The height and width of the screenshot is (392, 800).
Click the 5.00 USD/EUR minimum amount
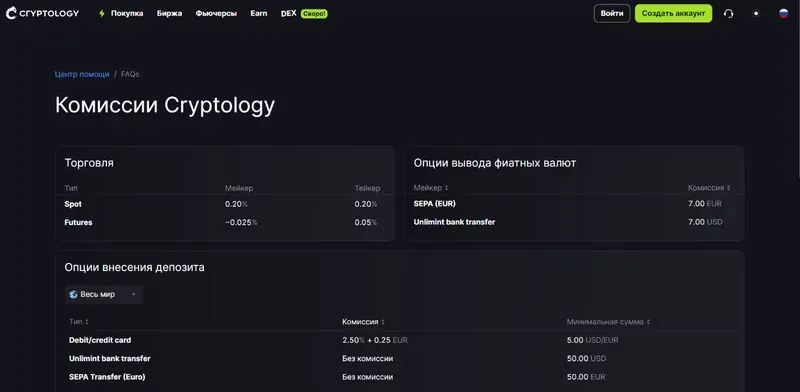592,340
